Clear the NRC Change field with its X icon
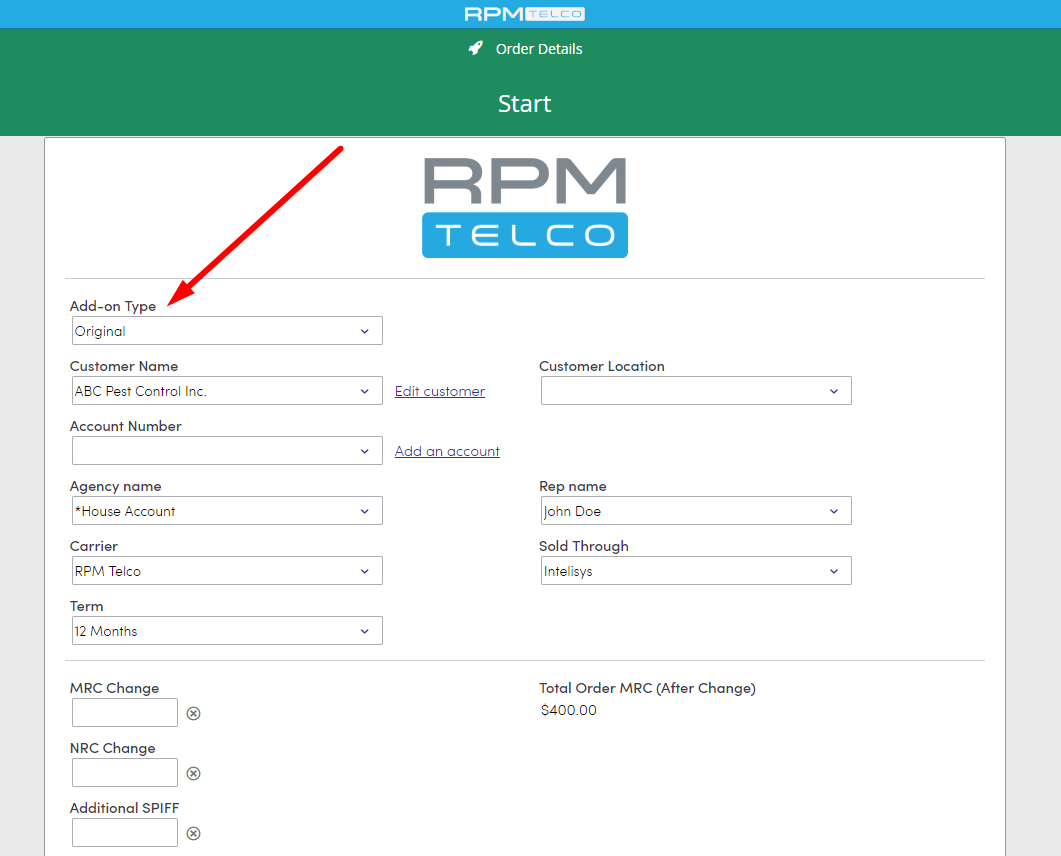The height and width of the screenshot is (856, 1061). click(x=194, y=773)
